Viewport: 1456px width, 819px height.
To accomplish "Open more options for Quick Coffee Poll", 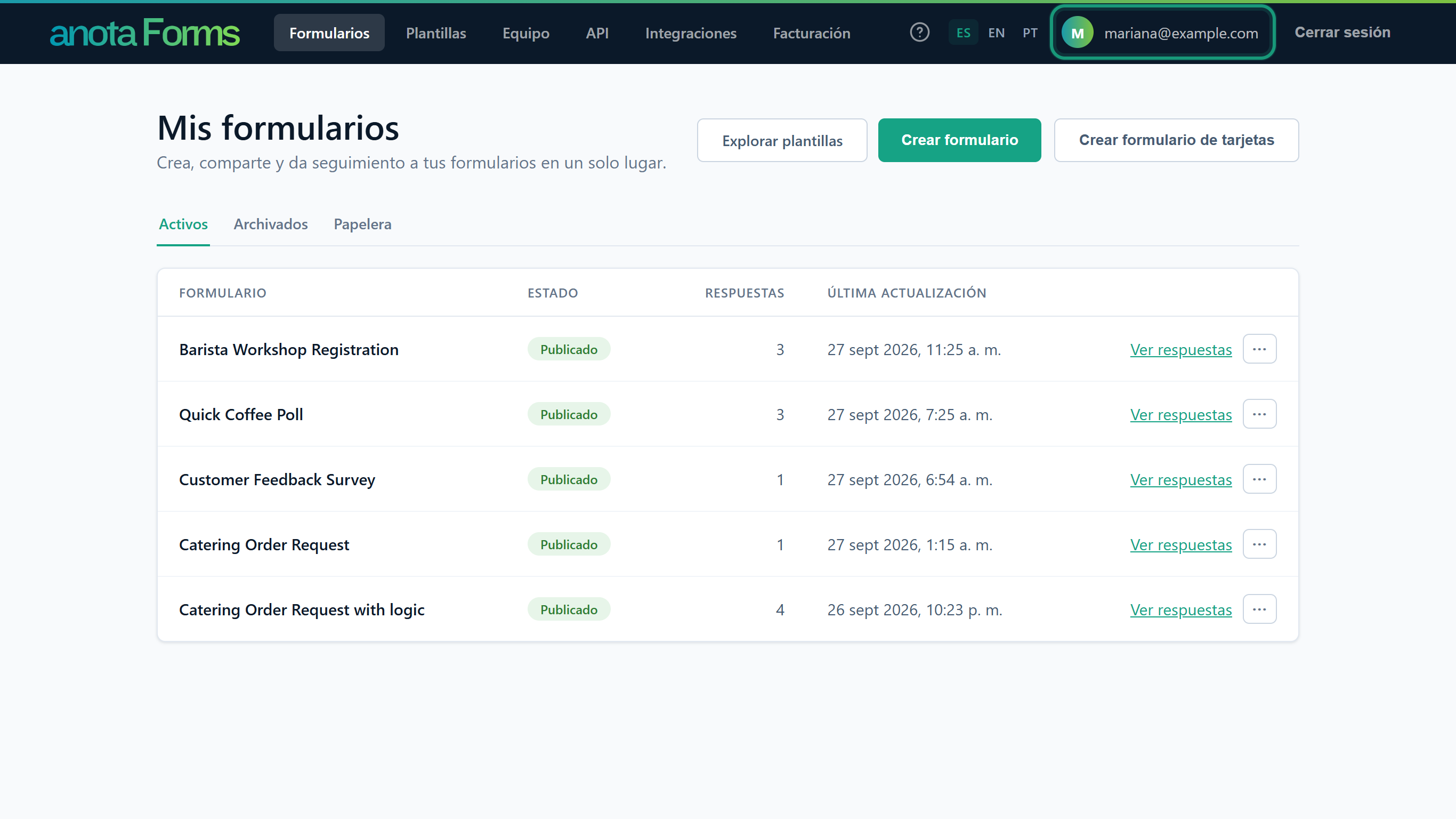I will [1259, 414].
